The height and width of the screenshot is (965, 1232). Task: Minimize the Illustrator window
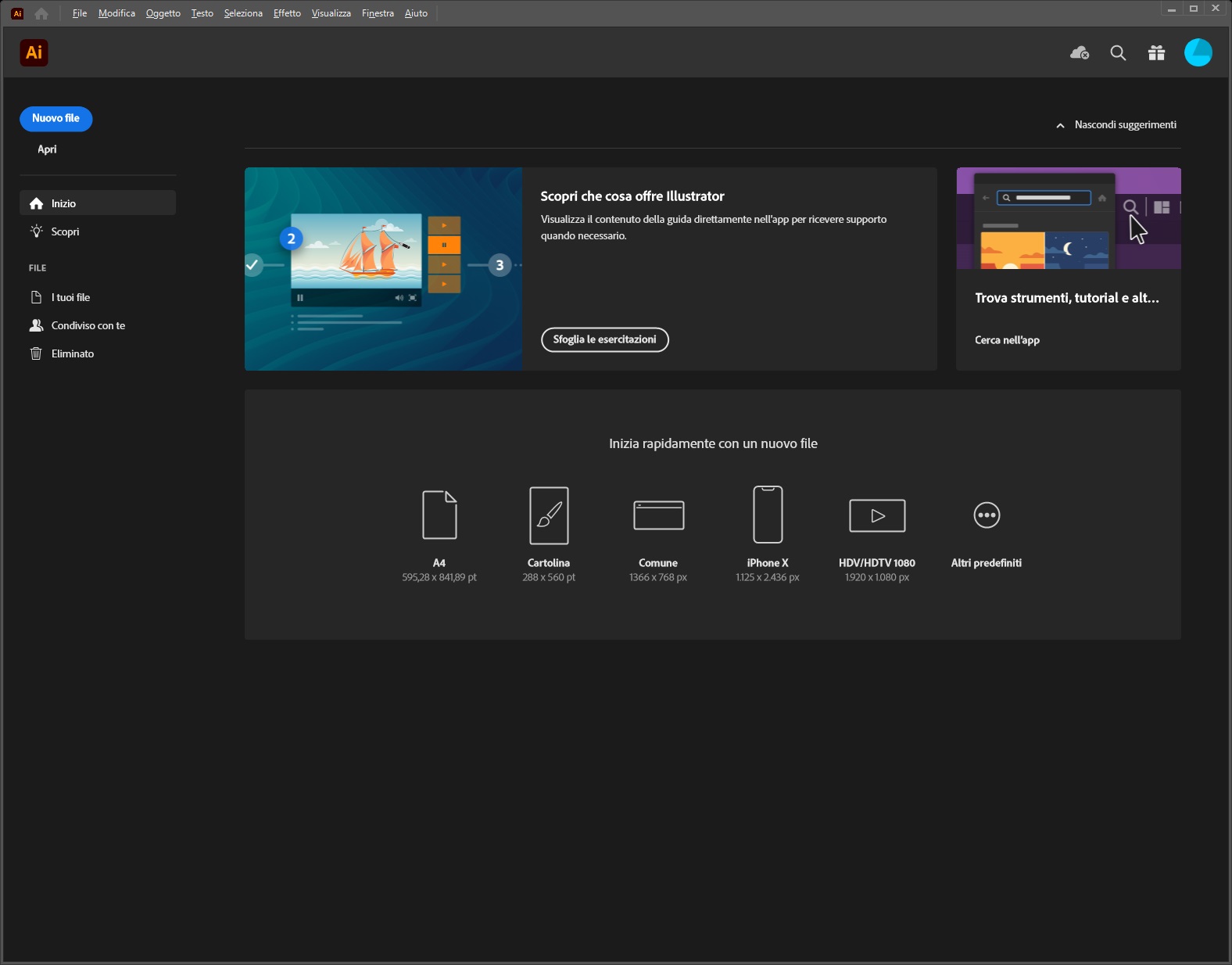coord(1171,9)
